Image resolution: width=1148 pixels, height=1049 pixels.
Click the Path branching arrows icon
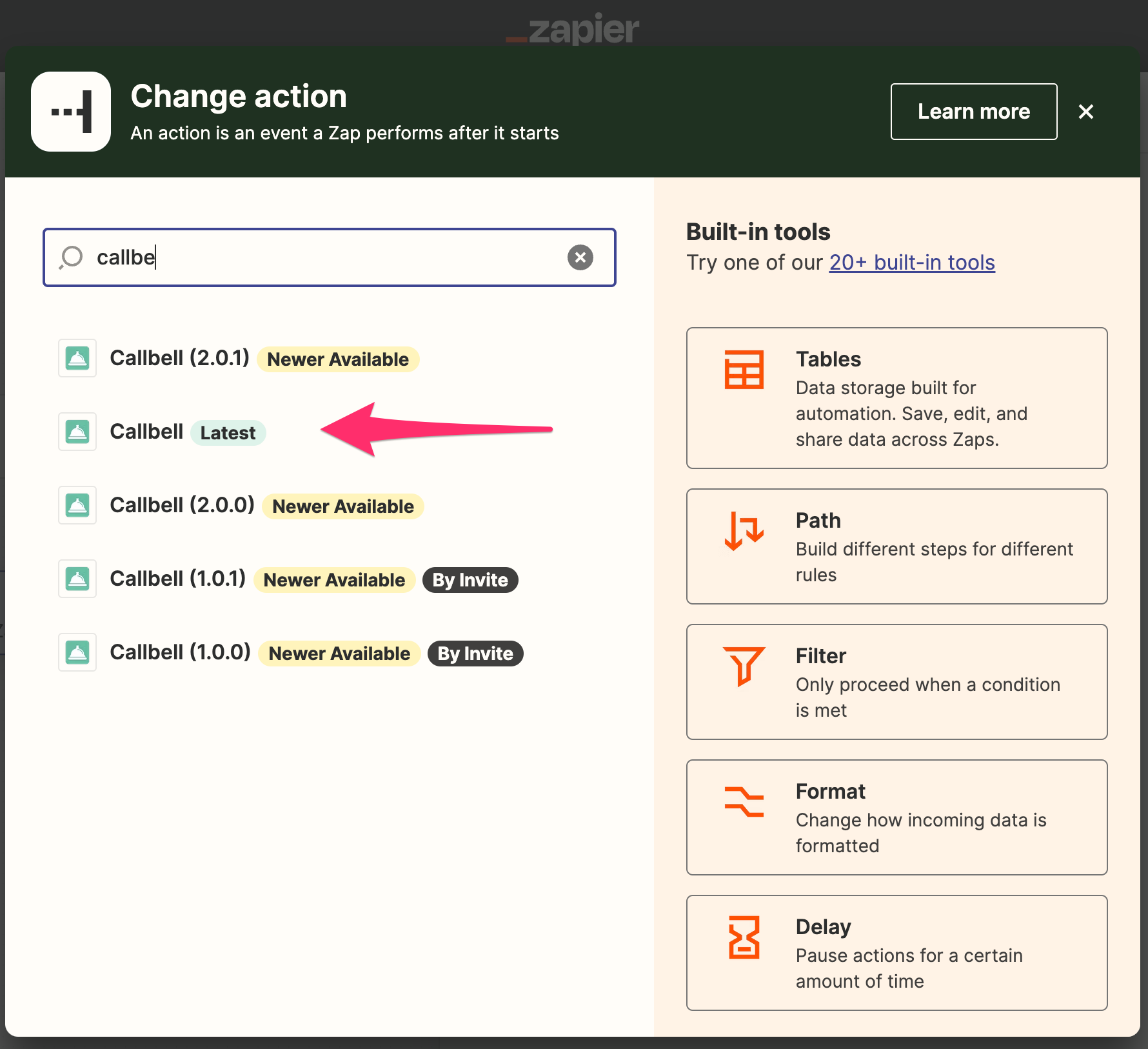(x=744, y=530)
